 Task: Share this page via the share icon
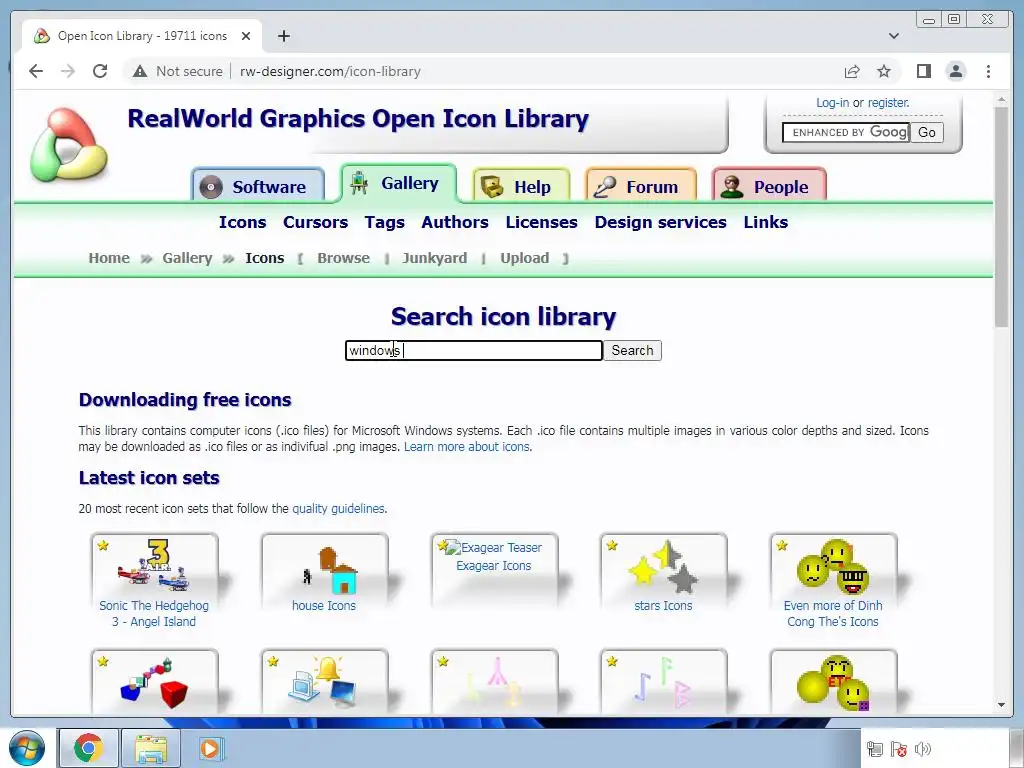click(852, 71)
